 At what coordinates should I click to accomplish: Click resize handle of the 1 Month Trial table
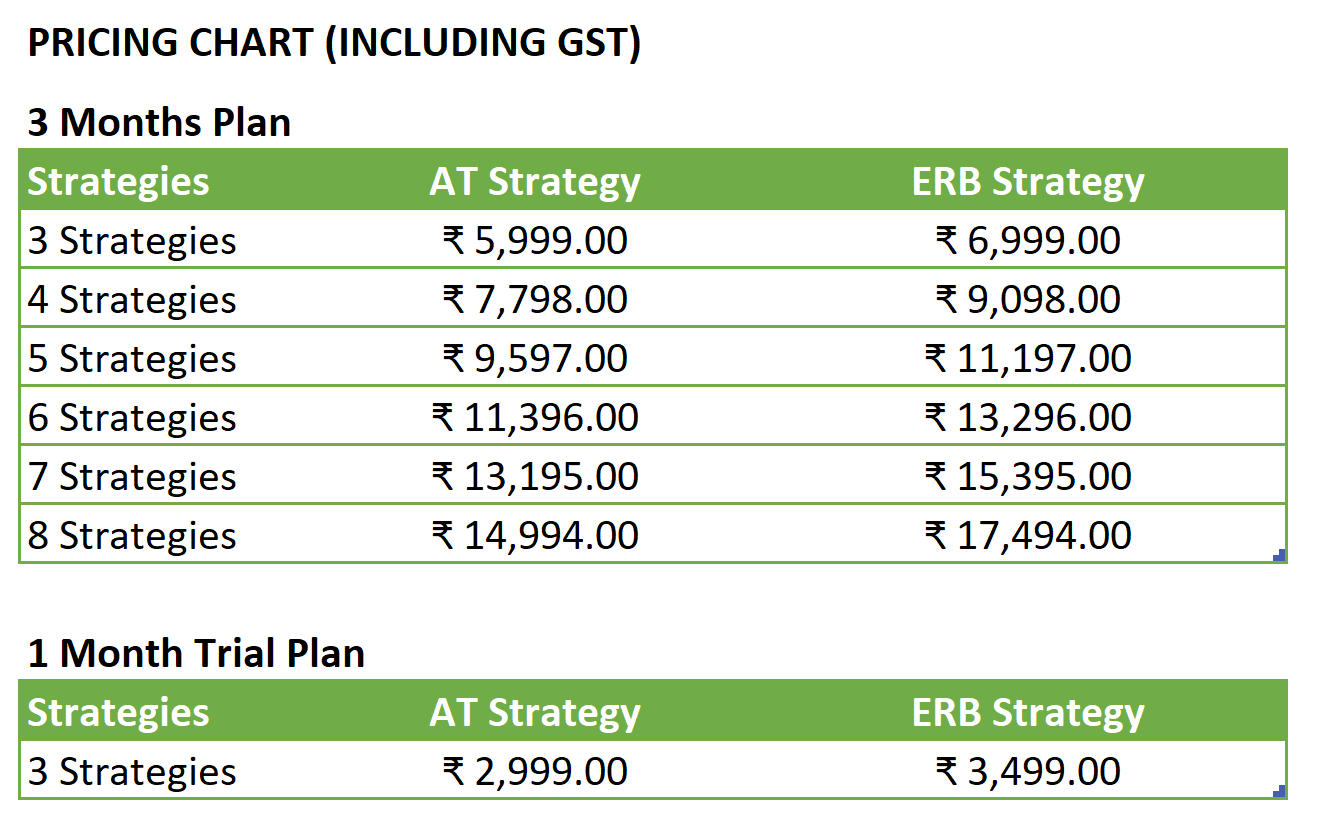[x=1280, y=792]
